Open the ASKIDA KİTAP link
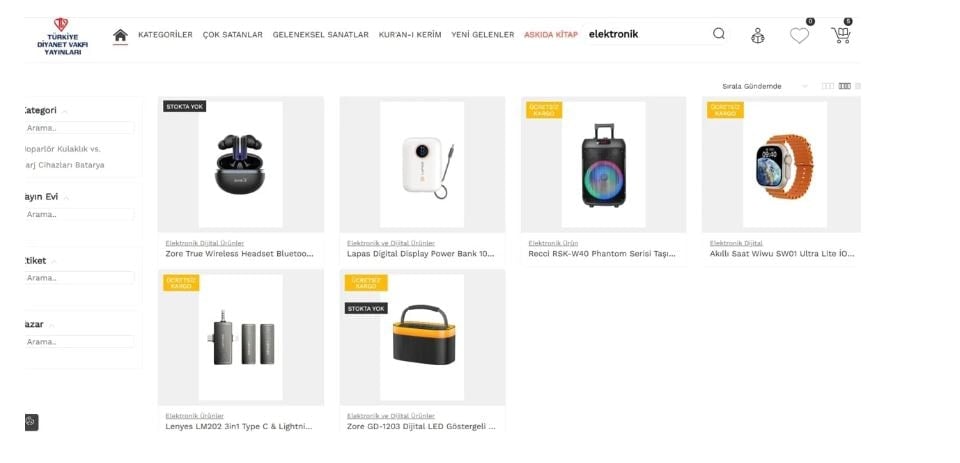 click(x=550, y=35)
